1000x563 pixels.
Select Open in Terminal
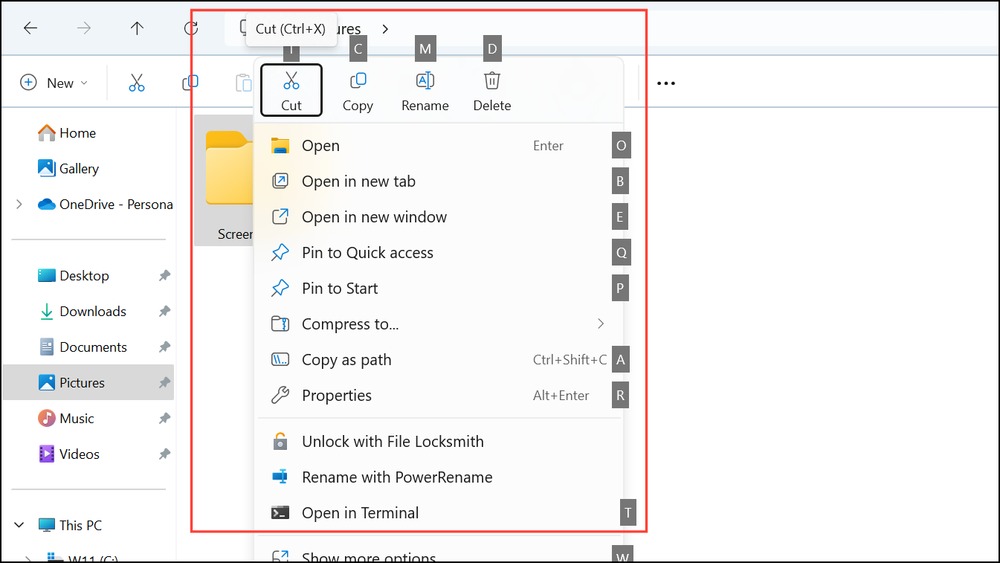(439, 513)
